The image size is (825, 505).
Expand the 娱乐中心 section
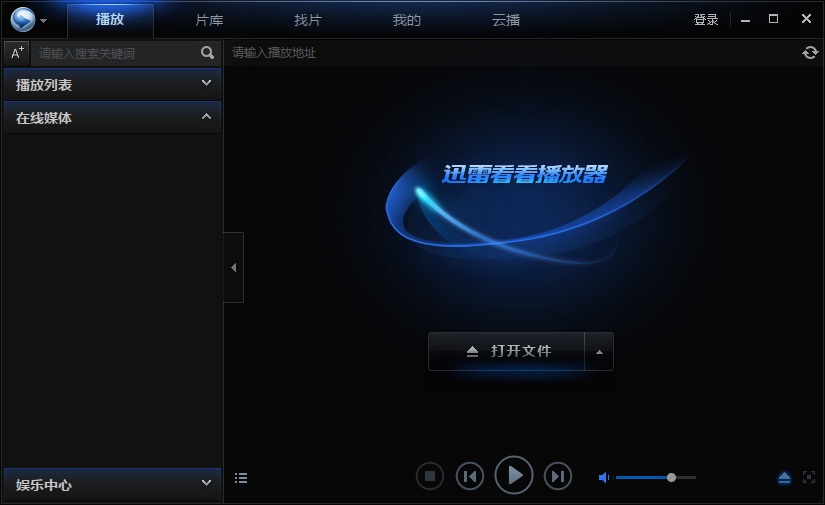tap(112, 484)
